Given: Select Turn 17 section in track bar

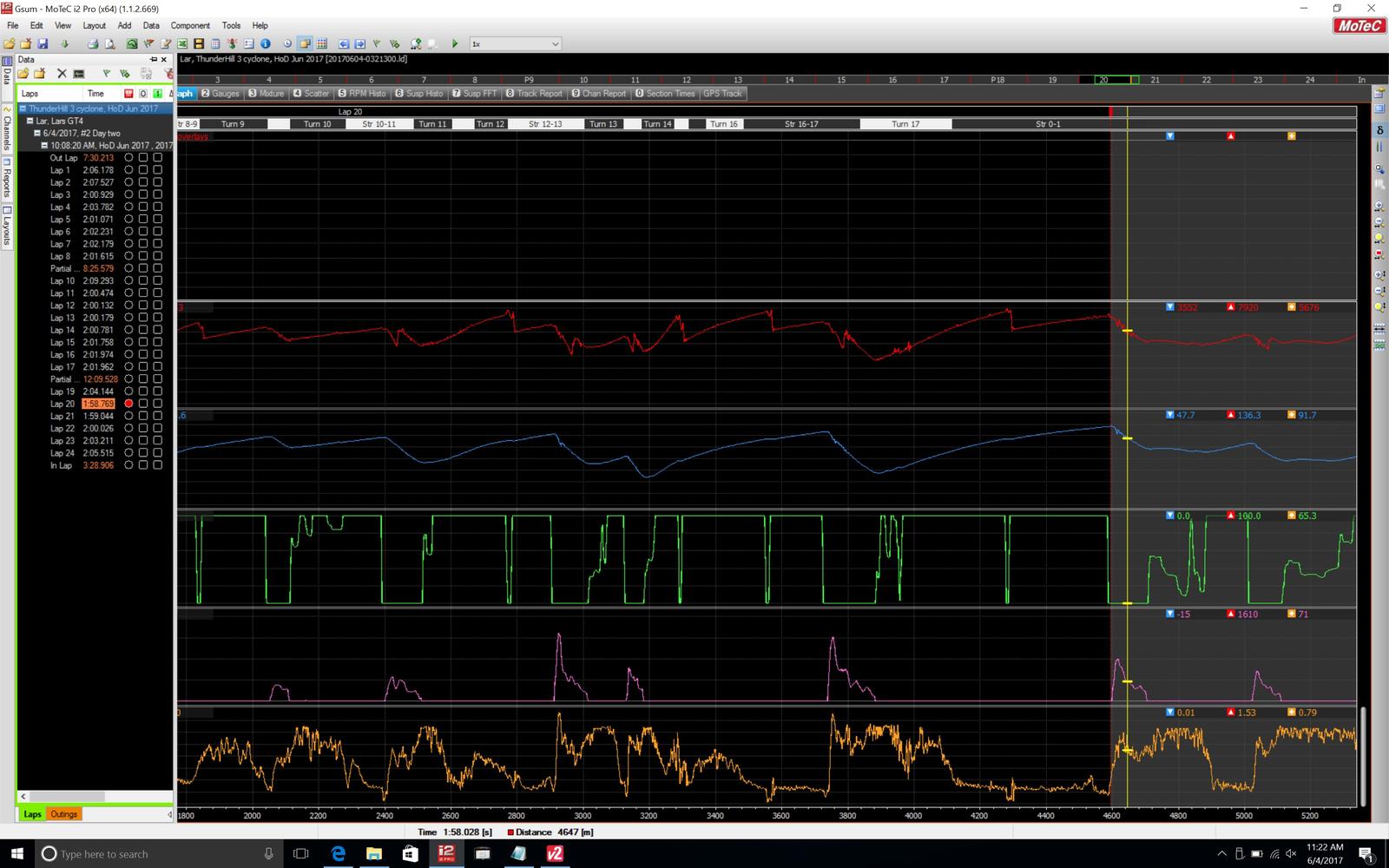Looking at the screenshot, I should [905, 124].
